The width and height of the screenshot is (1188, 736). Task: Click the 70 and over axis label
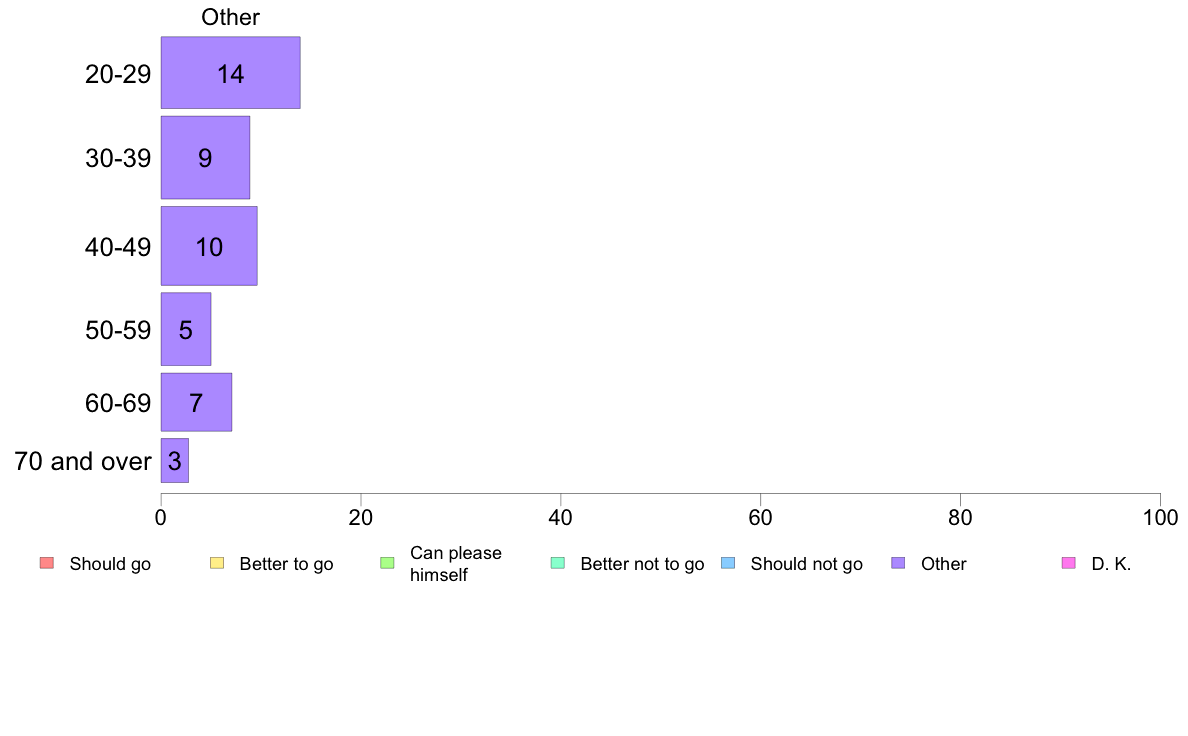tap(83, 461)
